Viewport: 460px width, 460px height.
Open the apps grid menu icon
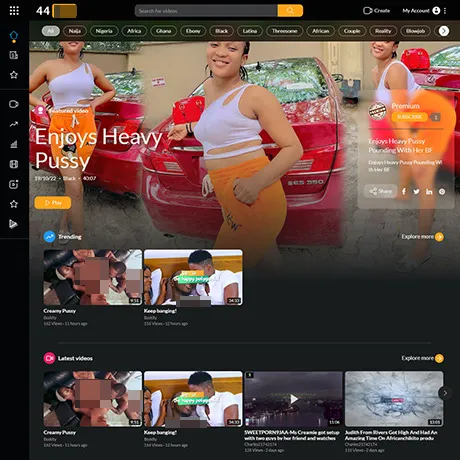tap(14, 11)
